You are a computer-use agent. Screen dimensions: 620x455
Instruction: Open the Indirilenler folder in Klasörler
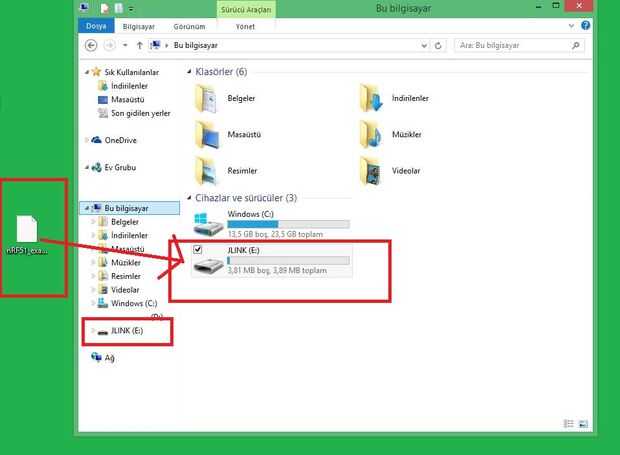click(x=371, y=98)
